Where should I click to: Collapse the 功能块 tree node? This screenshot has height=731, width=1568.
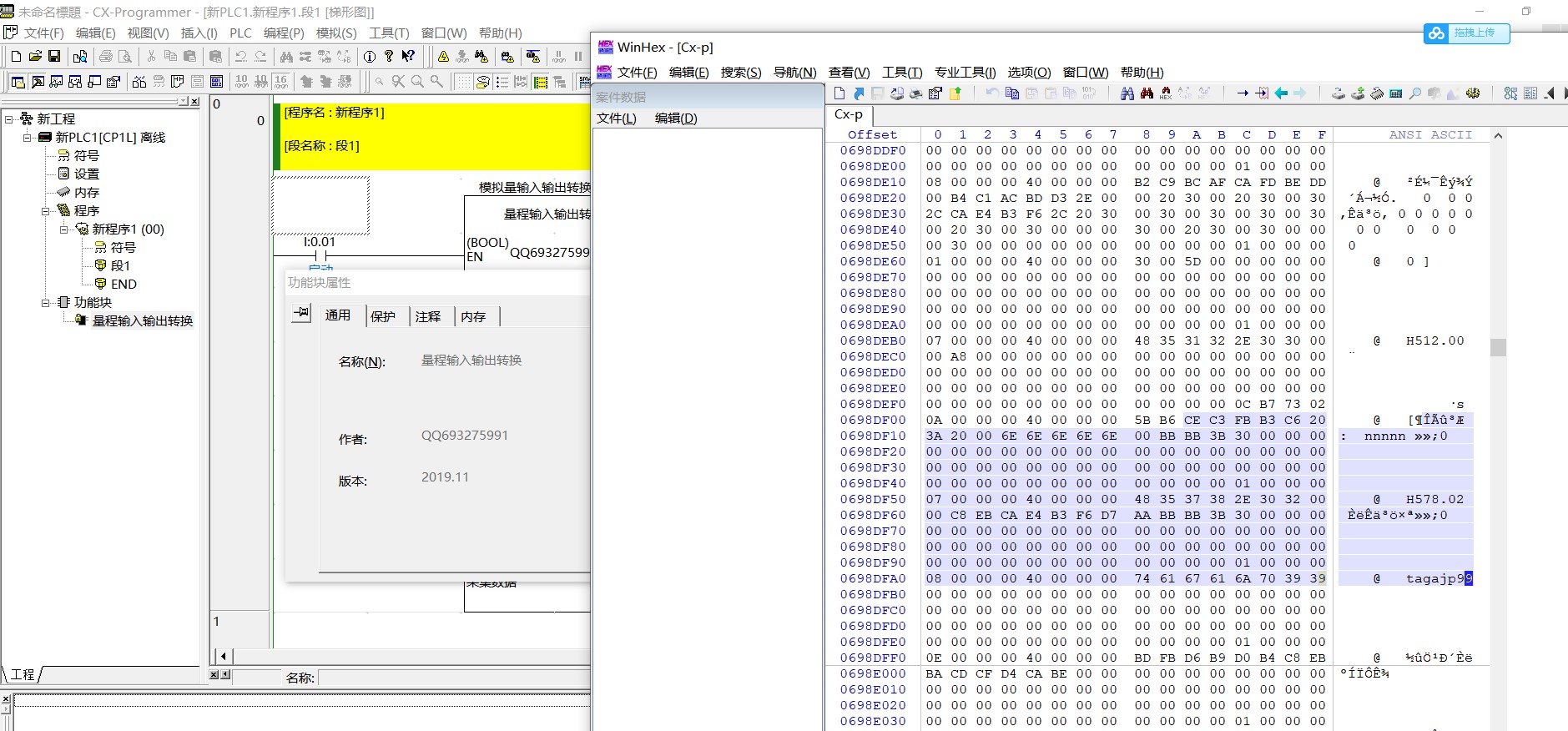pyautogui.click(x=47, y=303)
